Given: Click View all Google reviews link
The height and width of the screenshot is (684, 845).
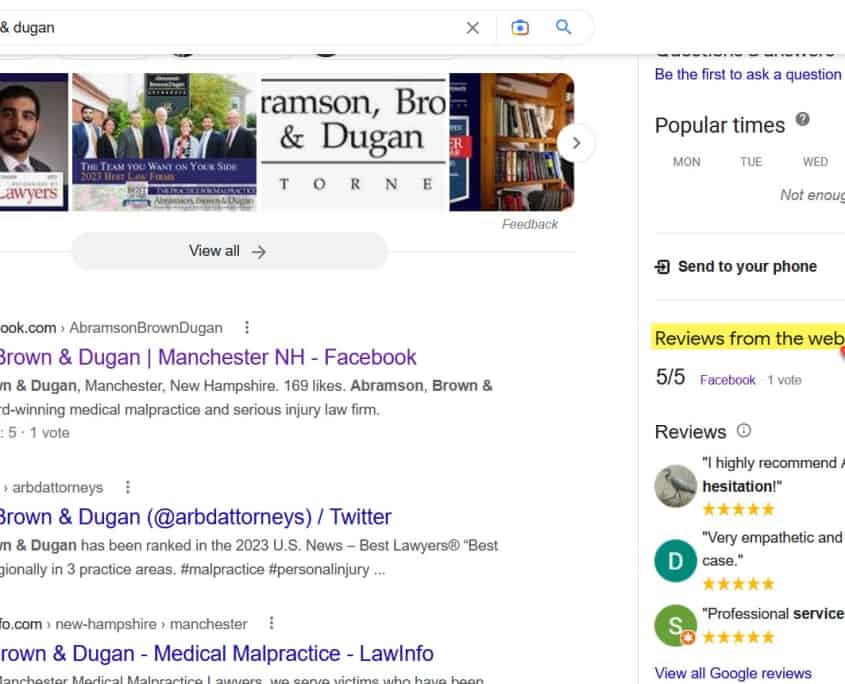Looking at the screenshot, I should (x=733, y=673).
